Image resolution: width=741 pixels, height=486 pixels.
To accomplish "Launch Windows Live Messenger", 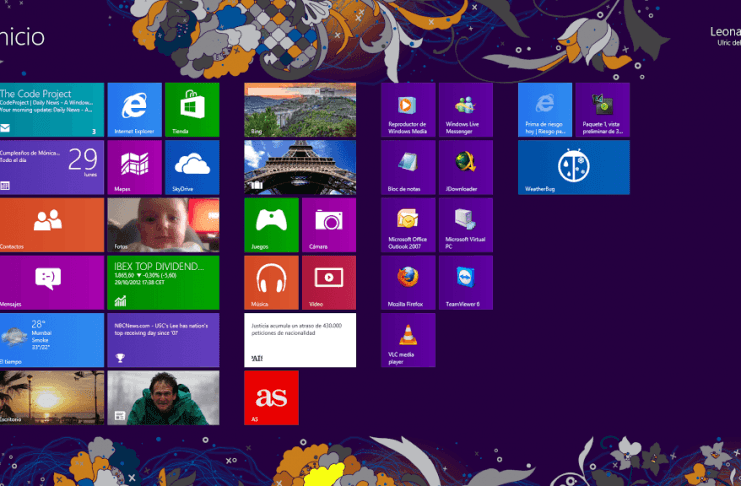I will (x=466, y=110).
